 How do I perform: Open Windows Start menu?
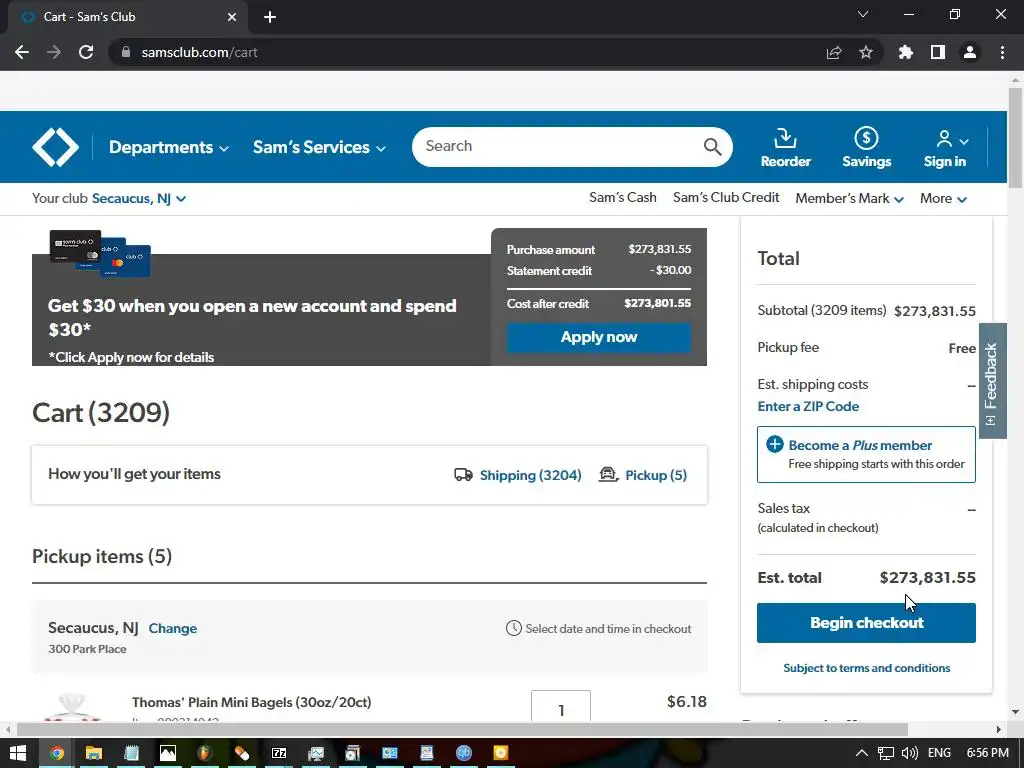(18, 753)
